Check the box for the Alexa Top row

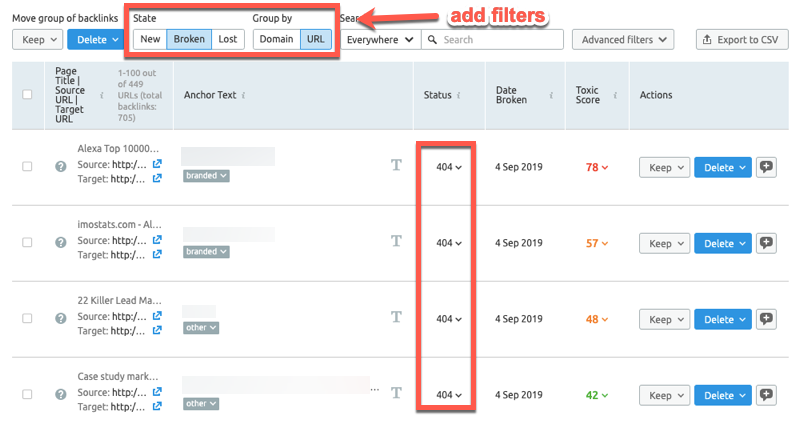coord(27,167)
